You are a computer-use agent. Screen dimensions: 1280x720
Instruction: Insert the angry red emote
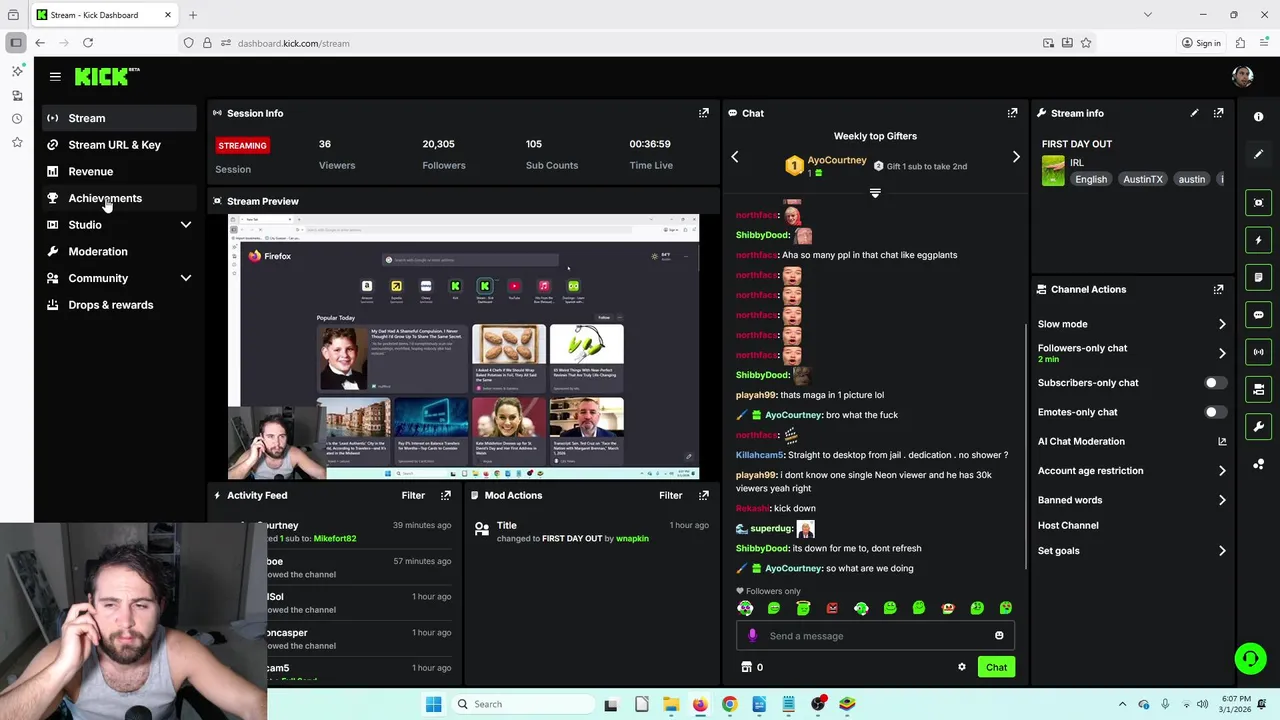coord(832,608)
